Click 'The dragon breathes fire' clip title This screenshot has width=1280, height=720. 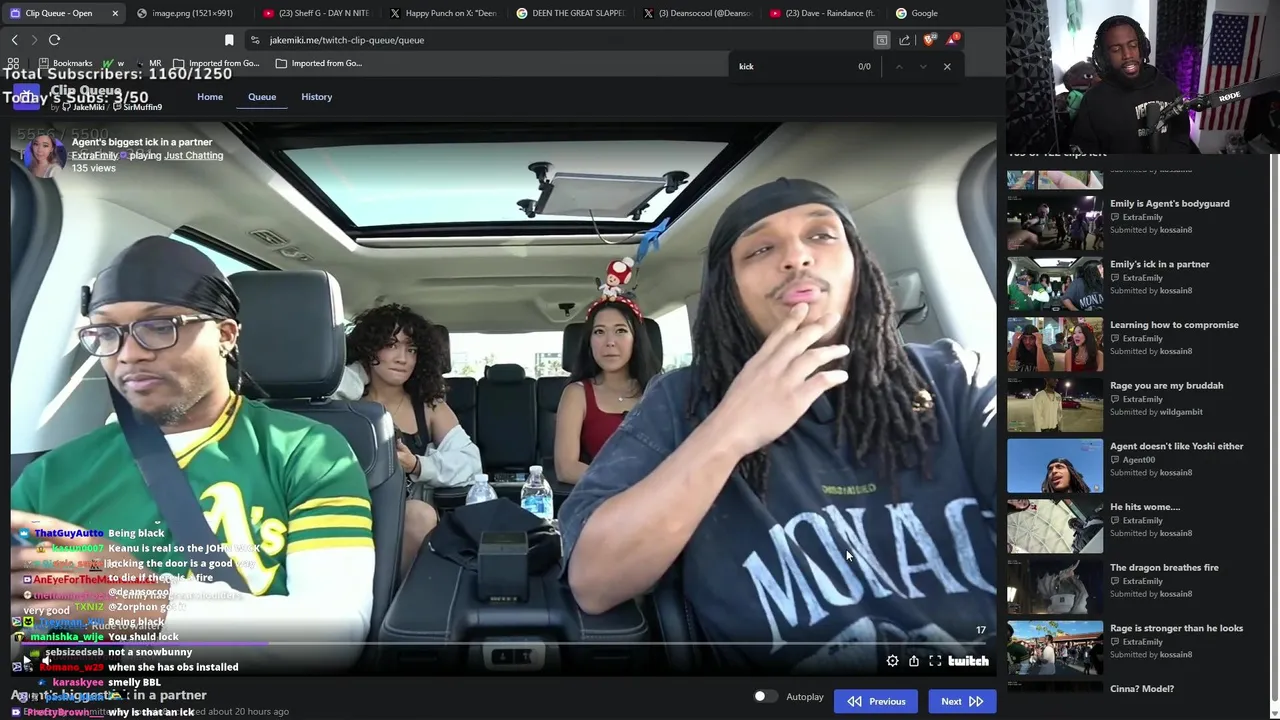click(x=1164, y=567)
